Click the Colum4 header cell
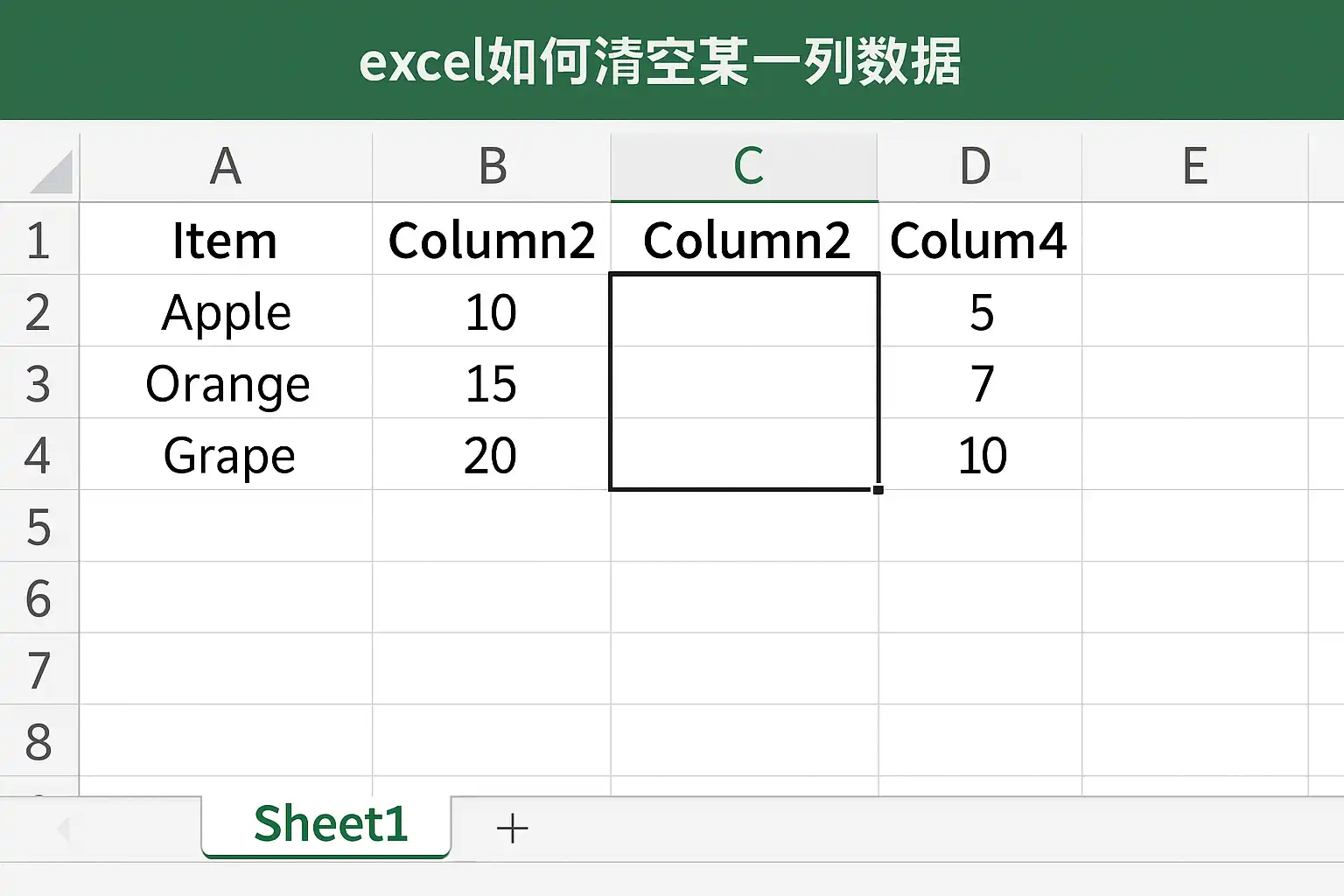 click(980, 240)
